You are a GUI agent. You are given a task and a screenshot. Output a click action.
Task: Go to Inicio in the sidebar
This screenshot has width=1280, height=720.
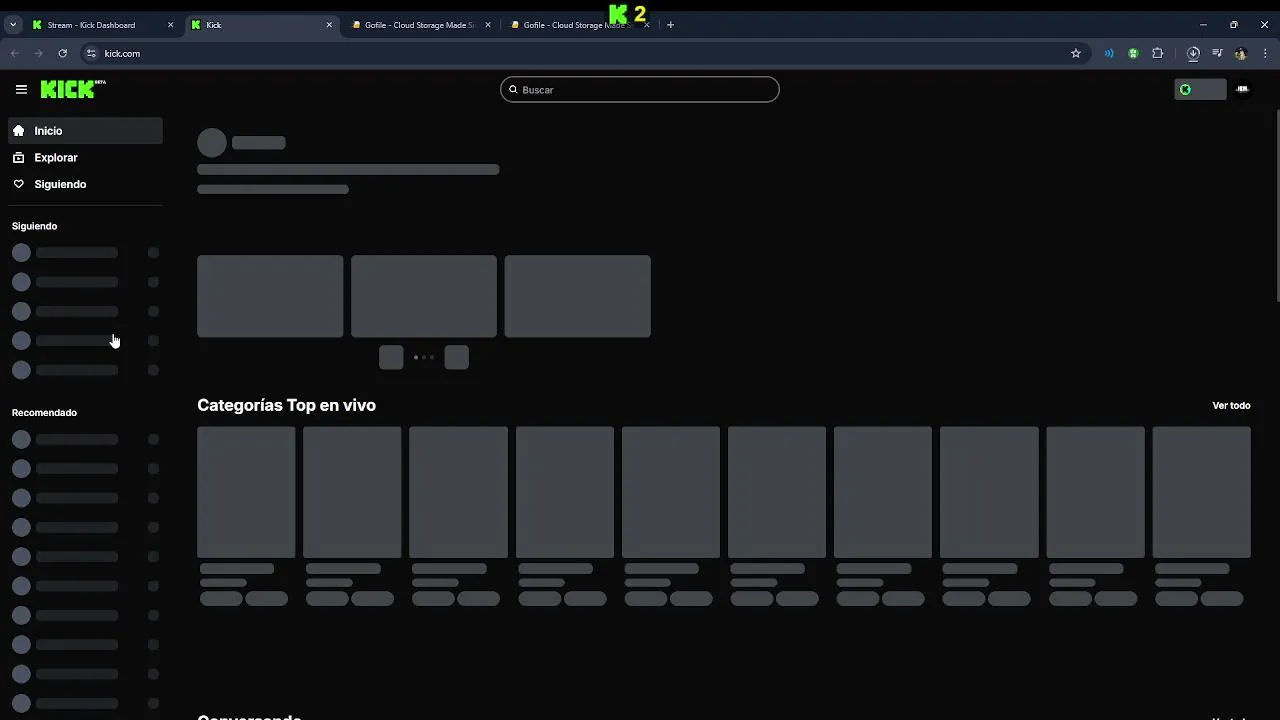85,131
